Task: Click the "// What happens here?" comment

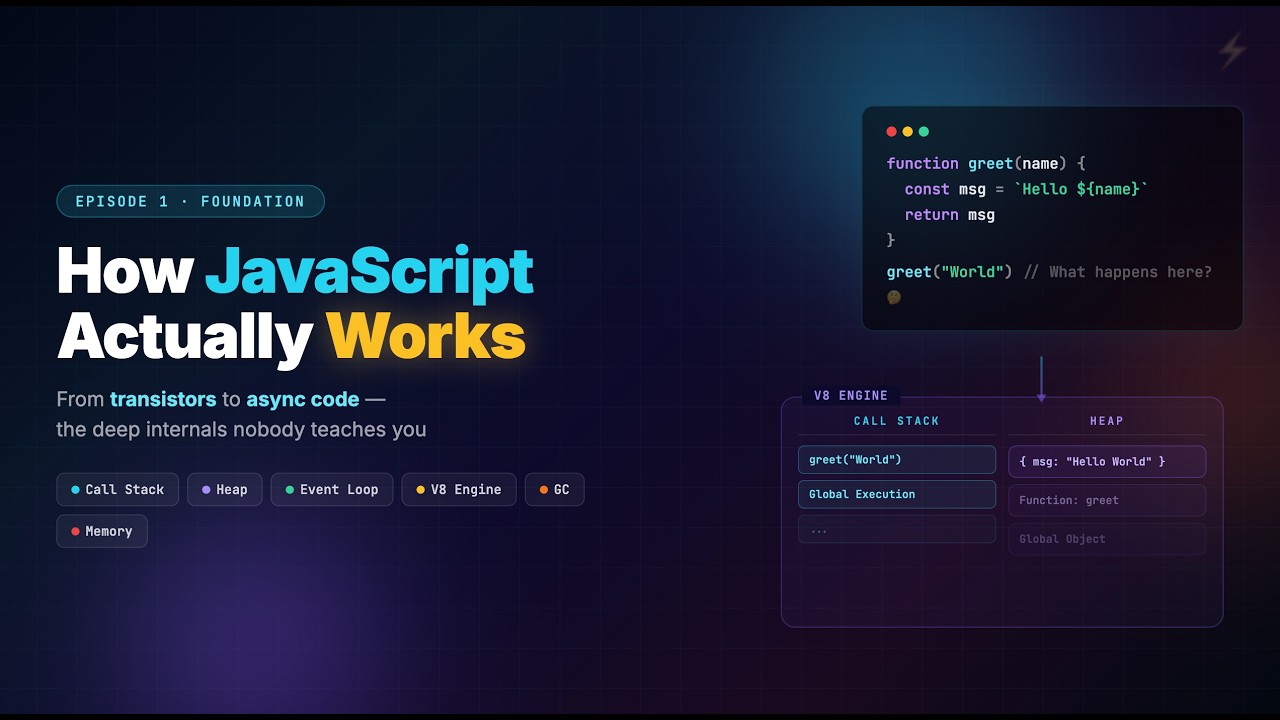Action: pyautogui.click(x=1118, y=272)
